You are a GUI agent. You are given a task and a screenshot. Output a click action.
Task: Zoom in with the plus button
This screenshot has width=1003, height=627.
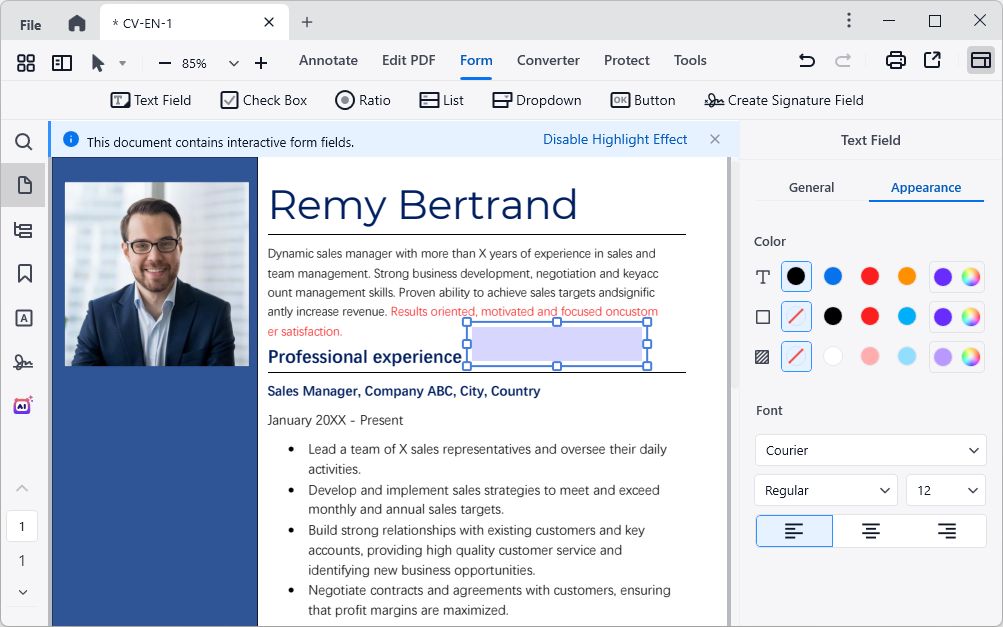click(x=261, y=63)
